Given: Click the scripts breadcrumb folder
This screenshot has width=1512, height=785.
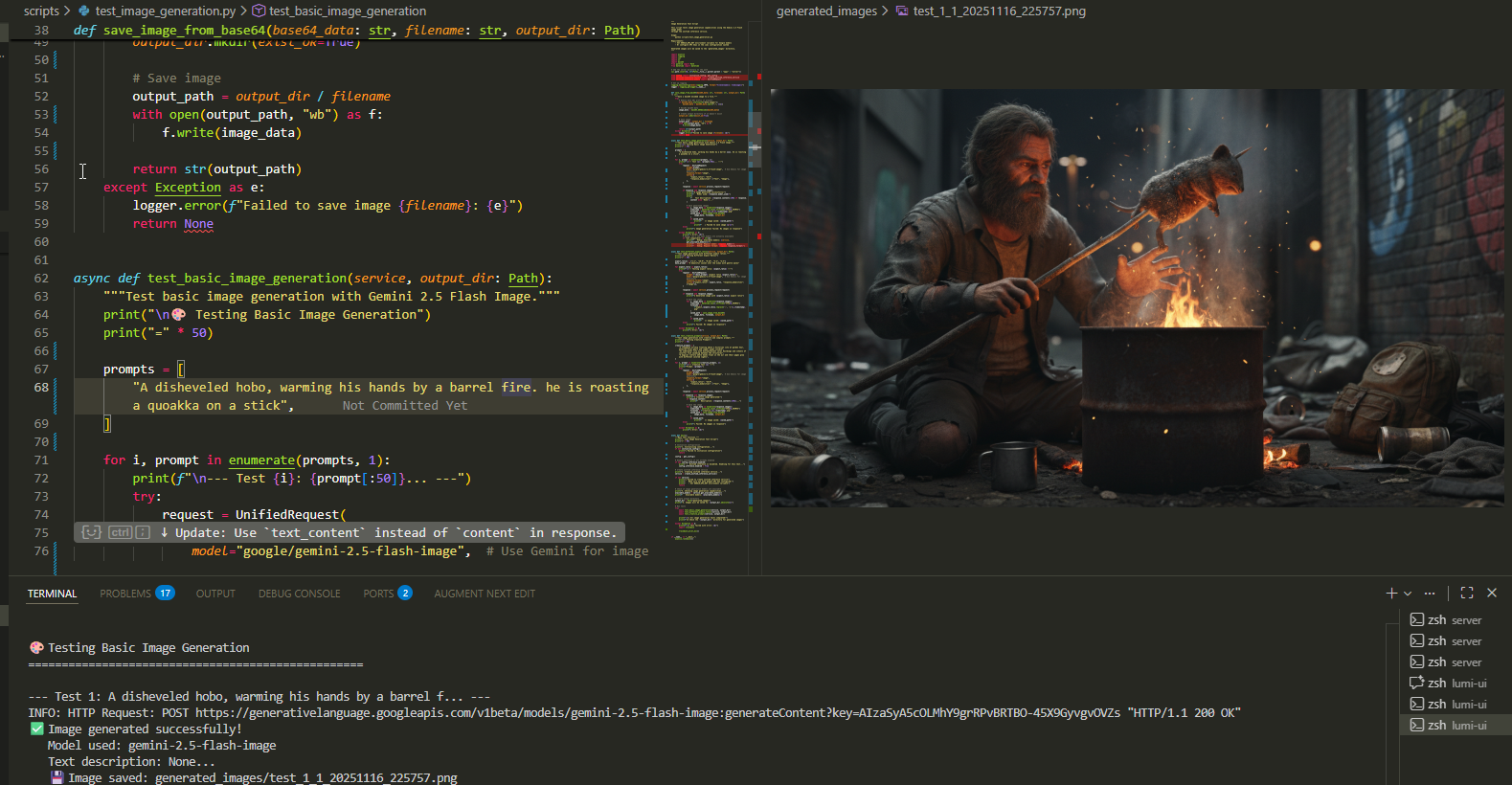Looking at the screenshot, I should [x=41, y=11].
